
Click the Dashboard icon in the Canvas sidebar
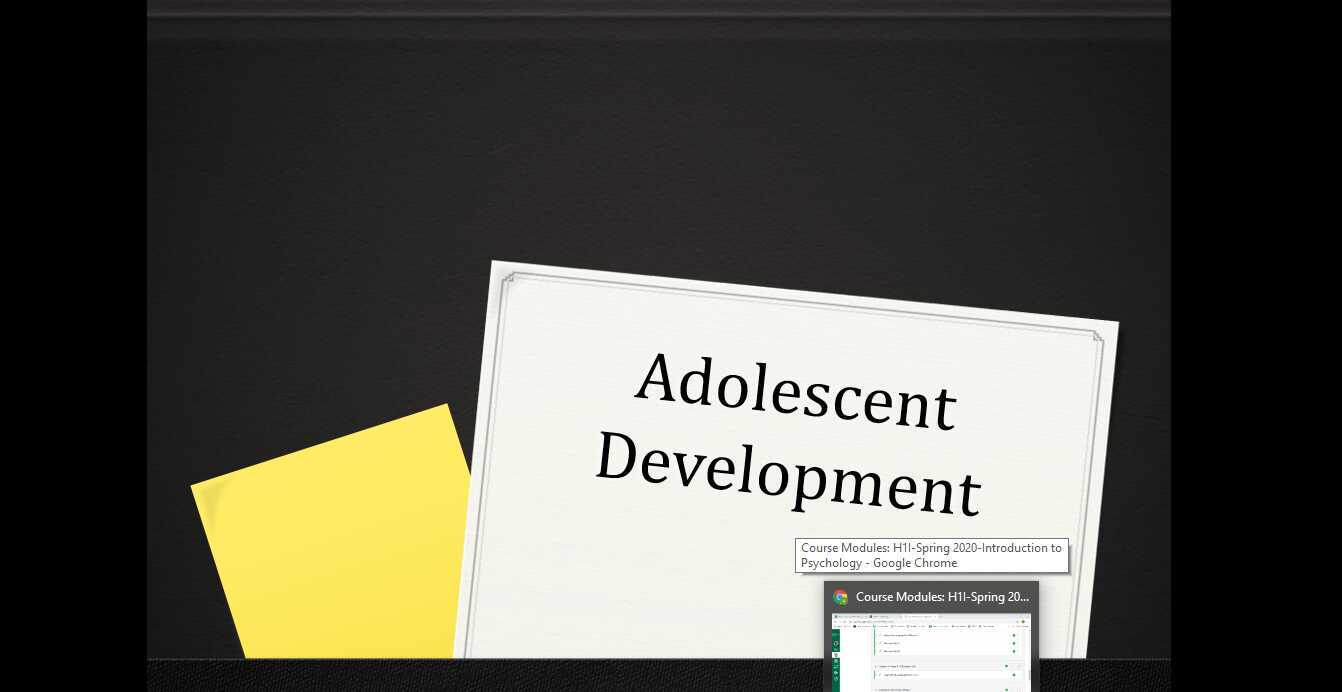836,654
